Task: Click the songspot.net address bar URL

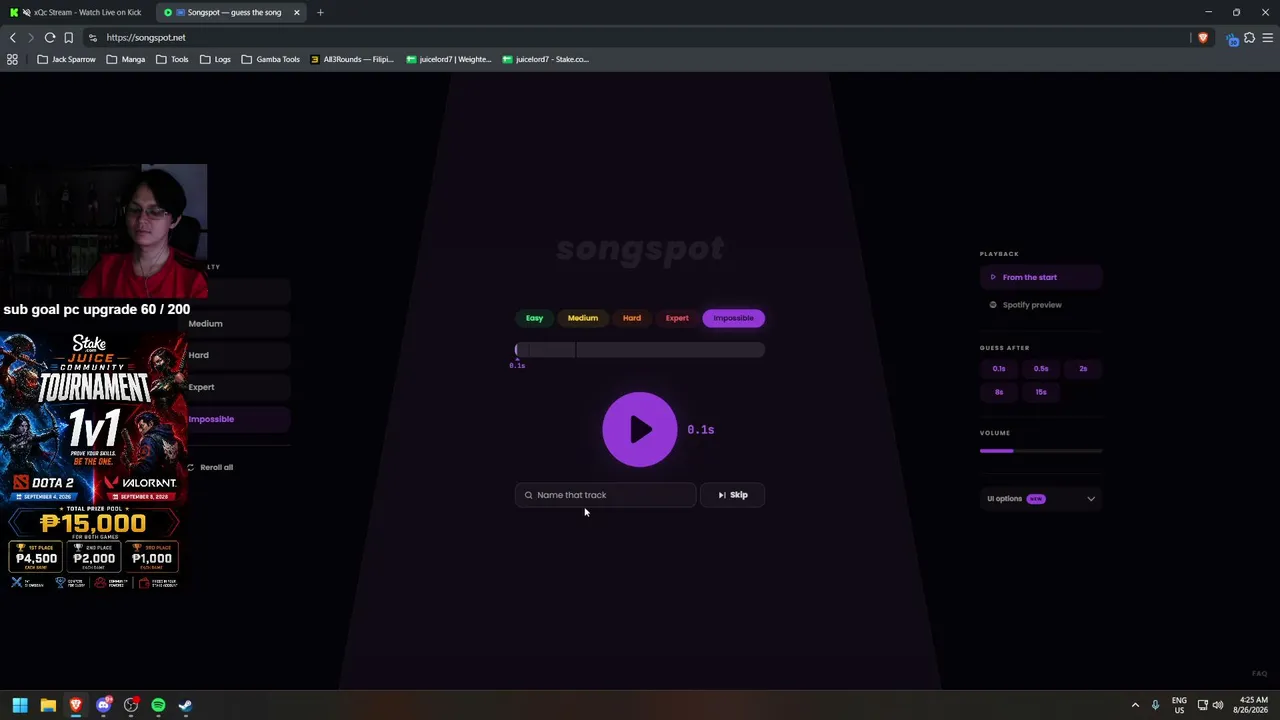Action: tap(146, 37)
